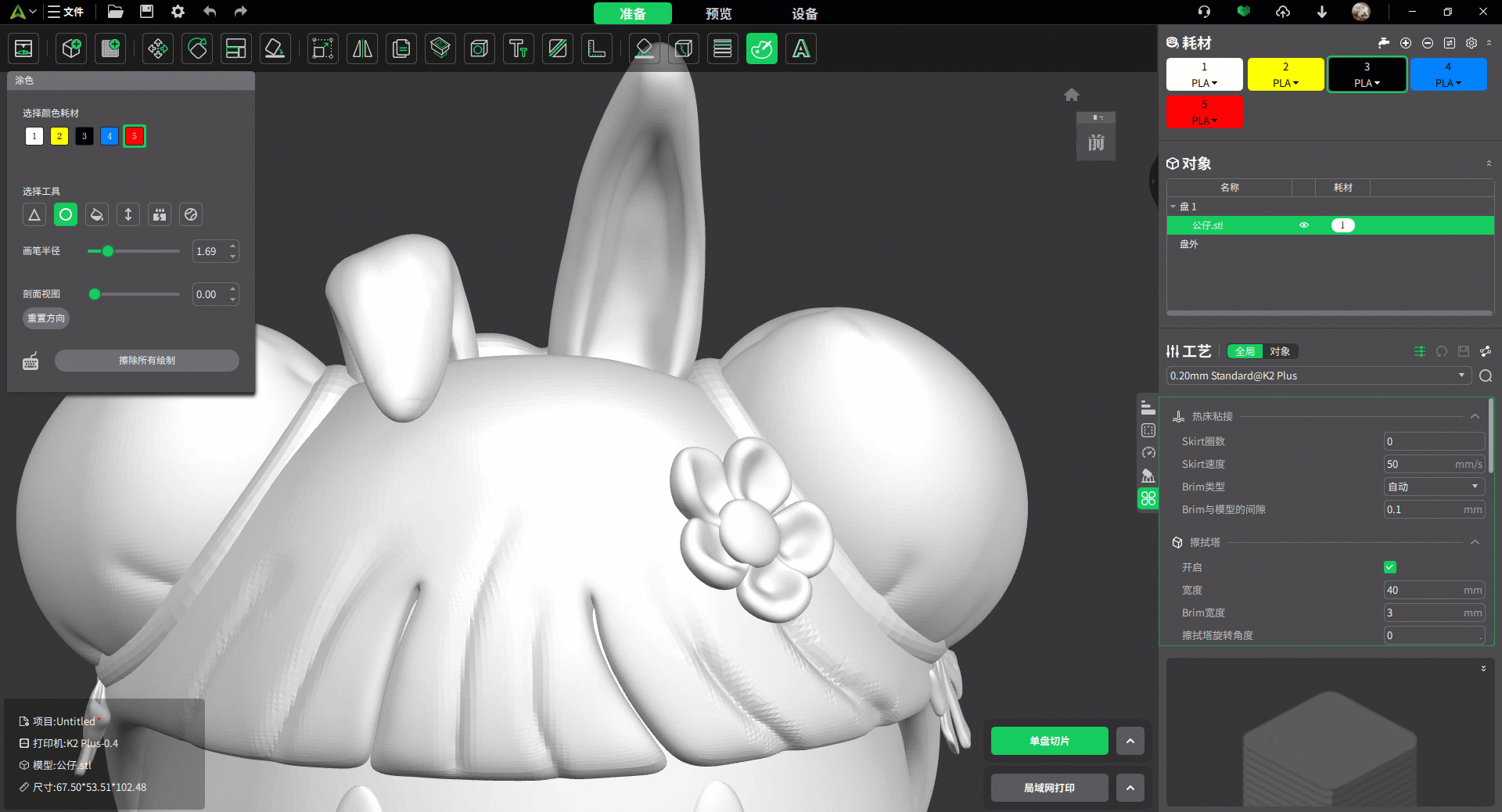Click the undo arrow
Image resolution: width=1502 pixels, height=812 pixels.
(209, 12)
